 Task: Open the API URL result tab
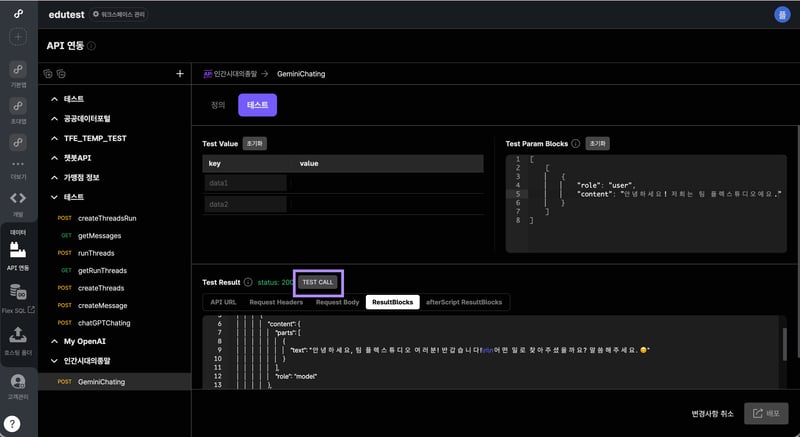tap(223, 302)
